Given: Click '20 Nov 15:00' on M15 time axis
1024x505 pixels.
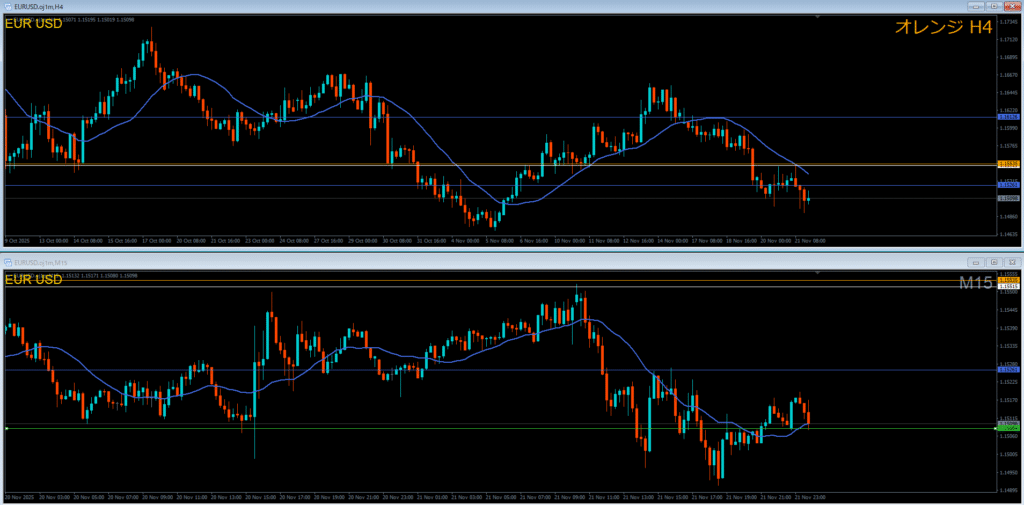Looking at the screenshot, I should coord(259,497).
